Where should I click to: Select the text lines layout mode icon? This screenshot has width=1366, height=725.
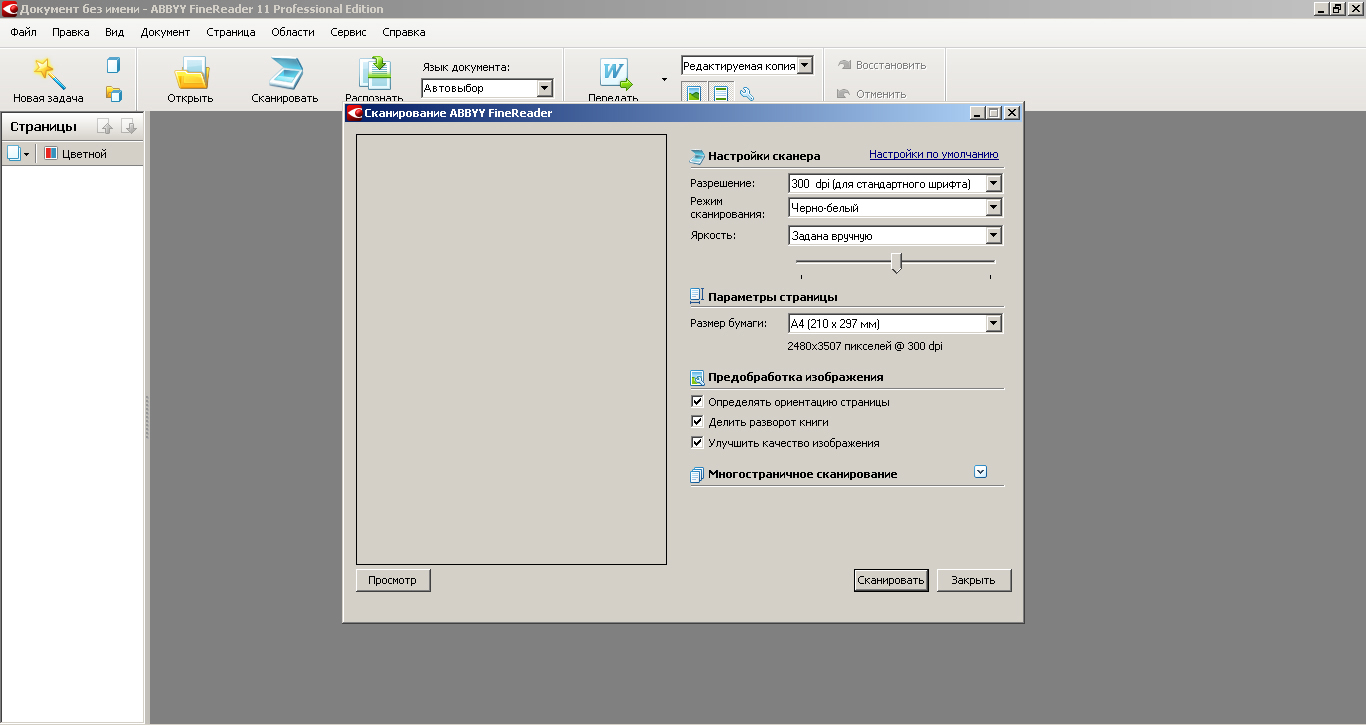click(720, 93)
